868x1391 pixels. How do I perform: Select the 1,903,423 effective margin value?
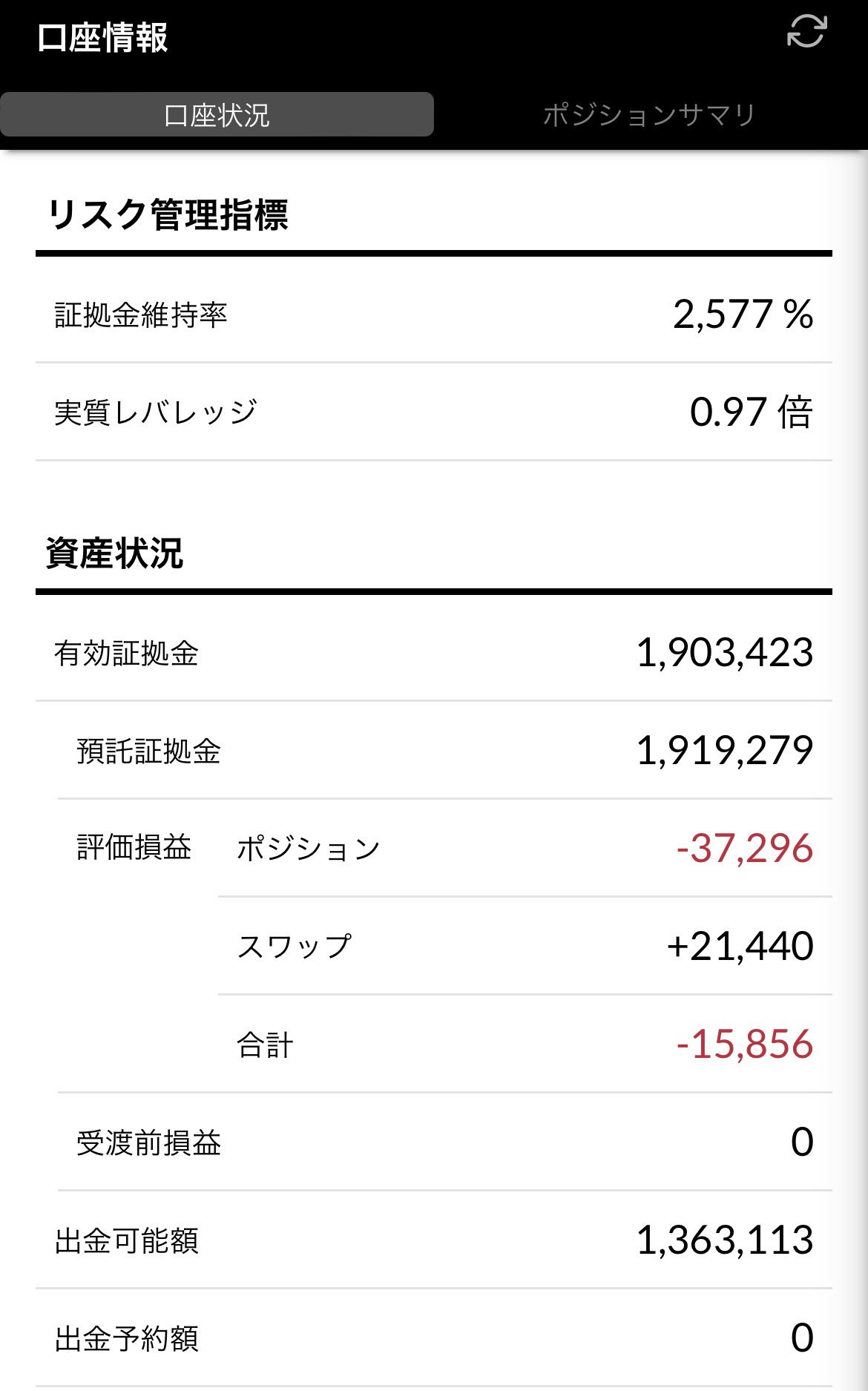[x=725, y=653]
